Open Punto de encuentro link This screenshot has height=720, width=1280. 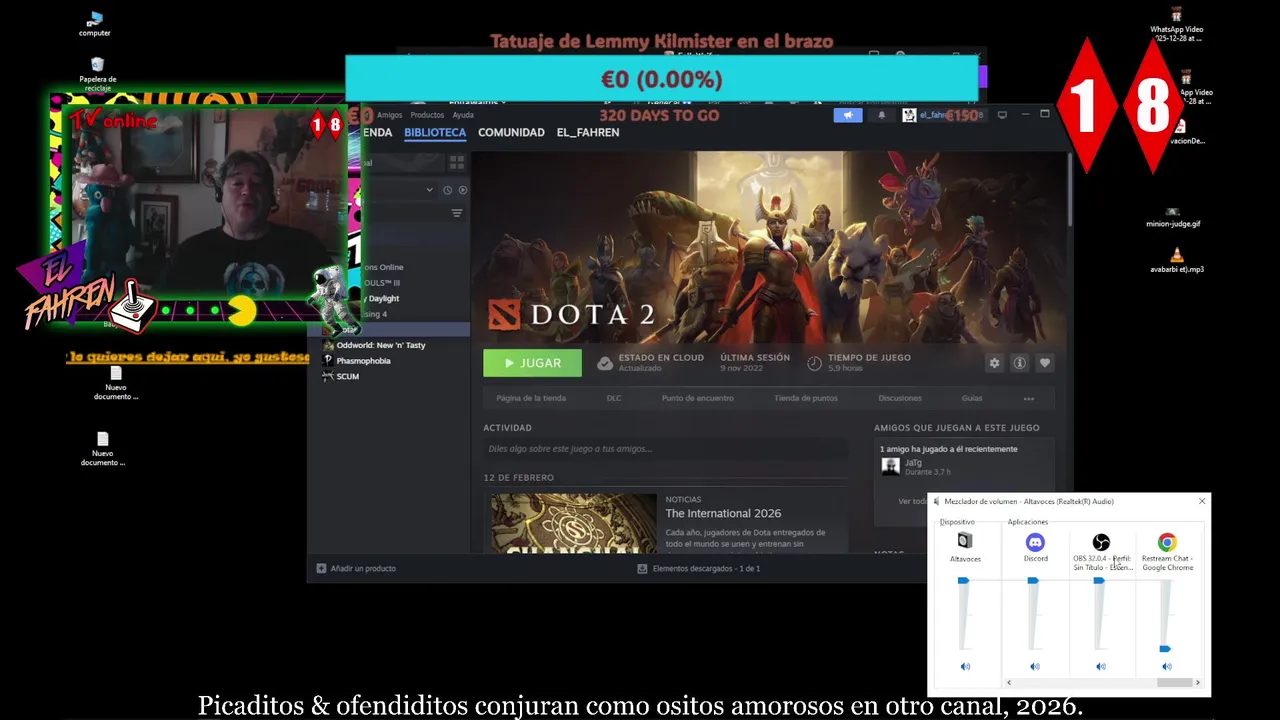tap(697, 398)
